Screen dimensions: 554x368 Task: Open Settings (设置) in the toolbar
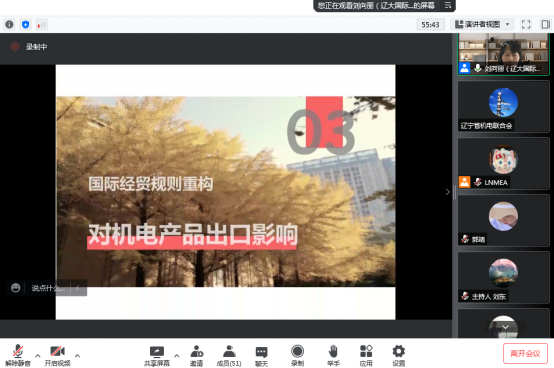click(399, 356)
